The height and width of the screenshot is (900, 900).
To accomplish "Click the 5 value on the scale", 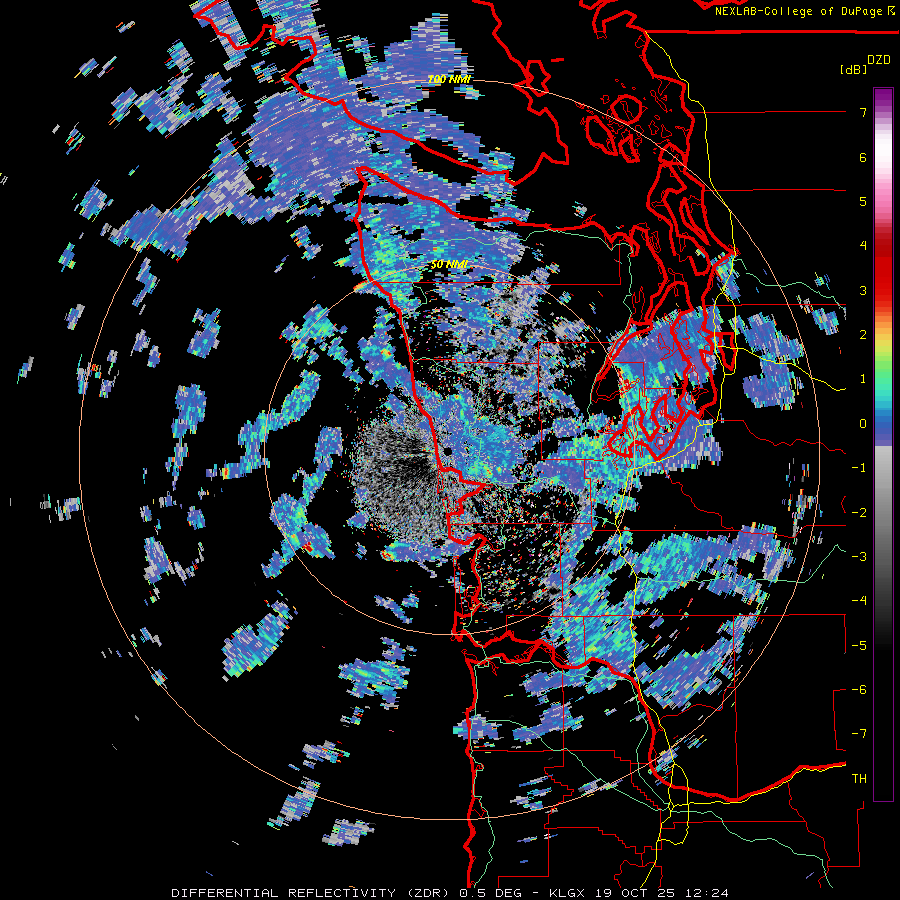I will (x=863, y=201).
